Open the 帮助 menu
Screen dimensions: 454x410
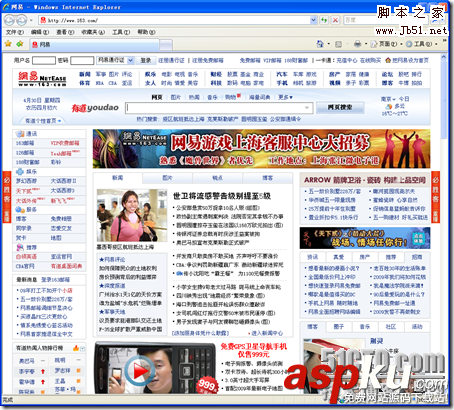pyautogui.click(x=146, y=32)
